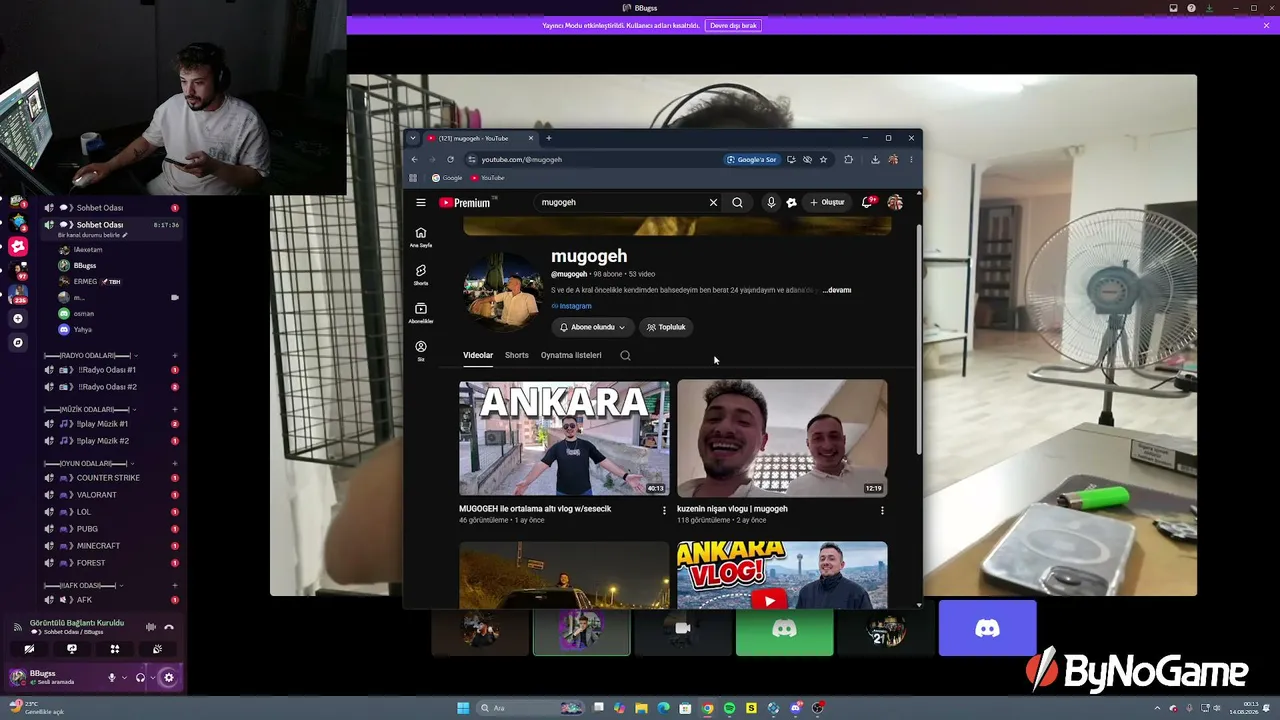Open Chrome extensions puzzle icon

[849, 159]
